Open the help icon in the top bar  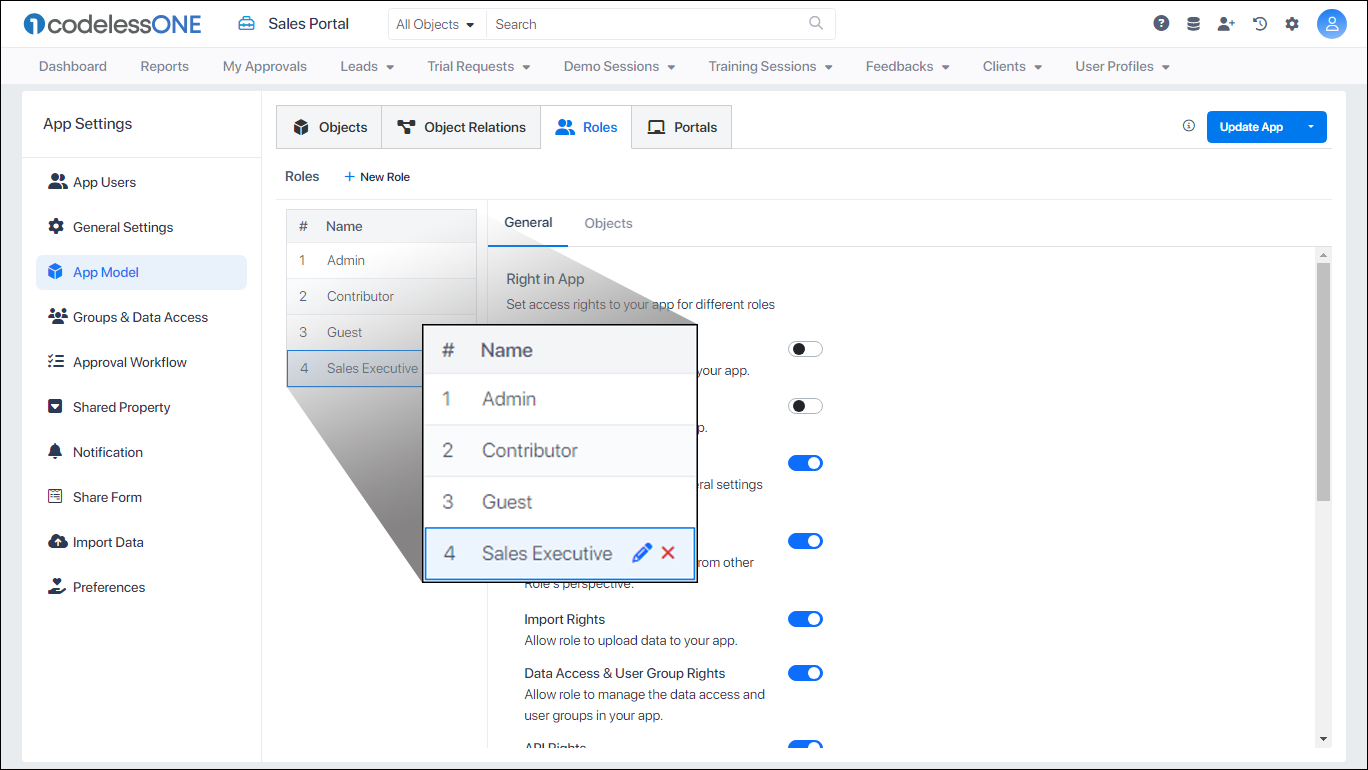coord(1160,22)
